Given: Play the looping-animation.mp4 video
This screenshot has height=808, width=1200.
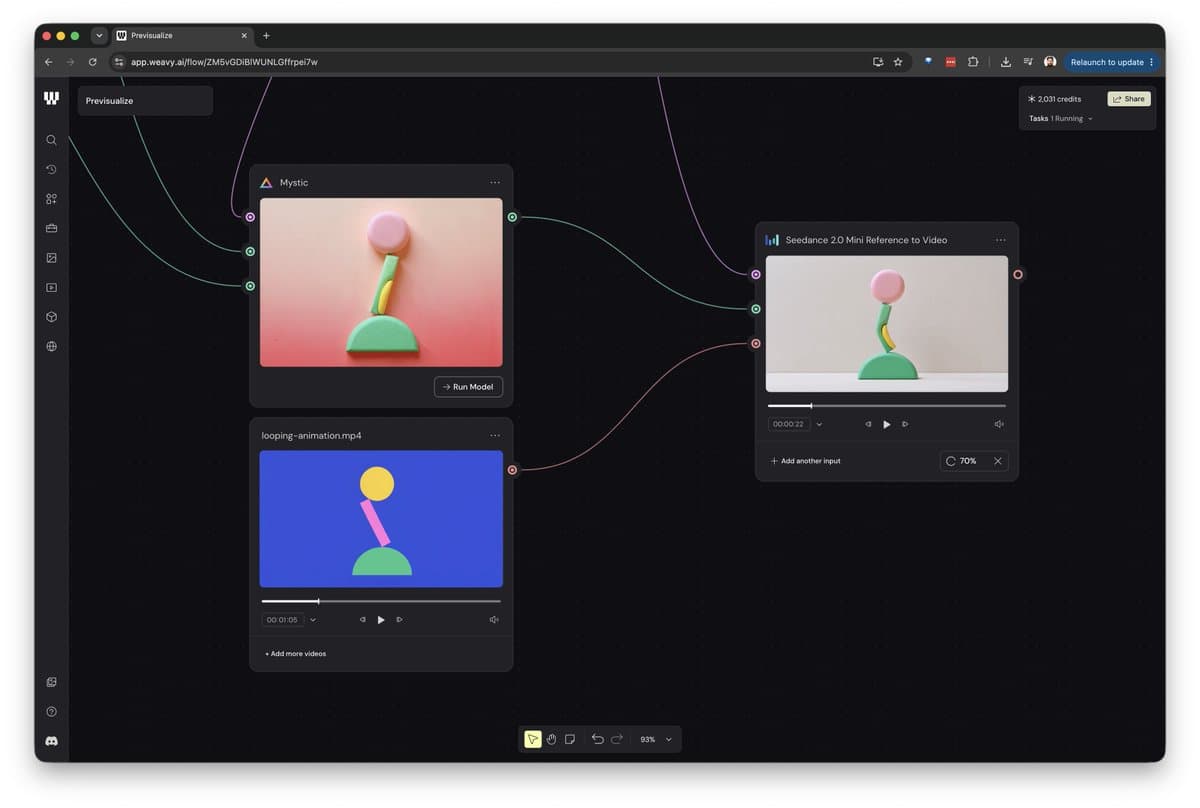Looking at the screenshot, I should [x=381, y=620].
